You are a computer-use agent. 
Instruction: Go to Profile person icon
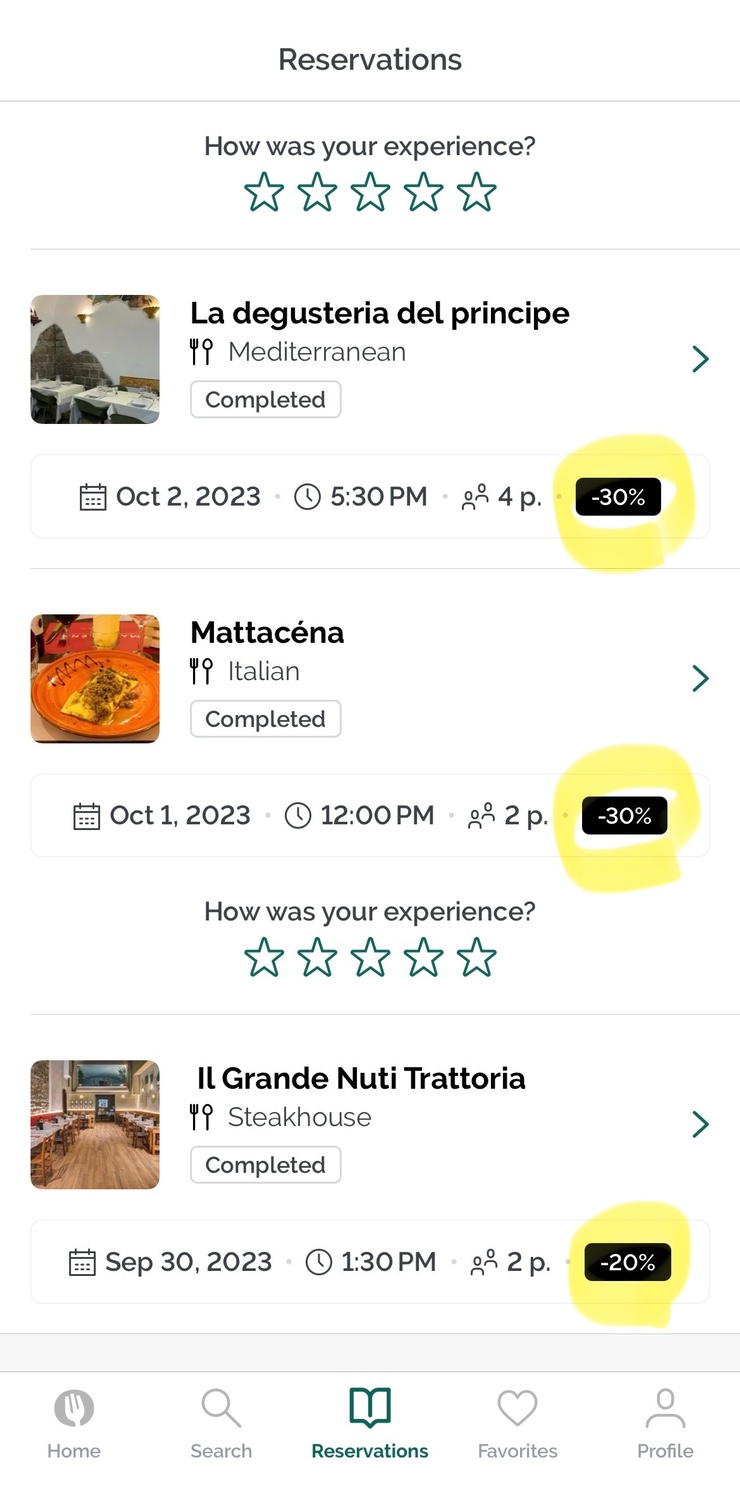click(665, 1409)
